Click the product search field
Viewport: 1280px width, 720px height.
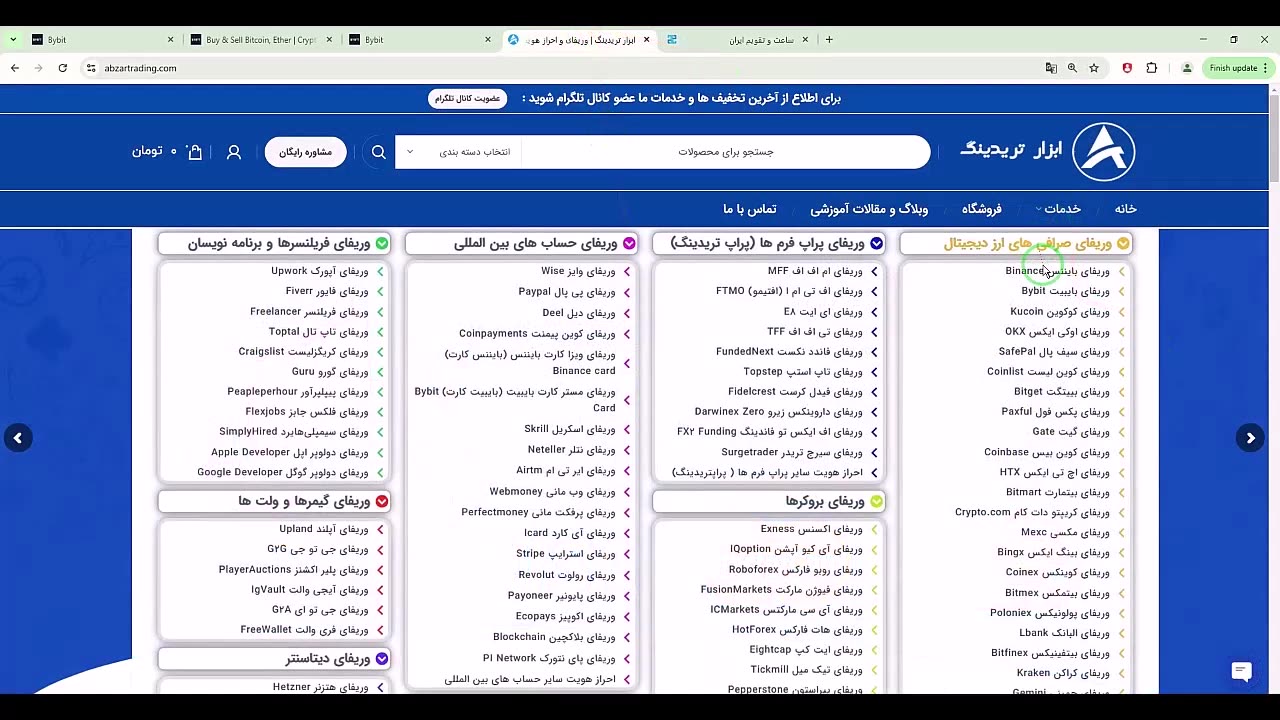726,152
